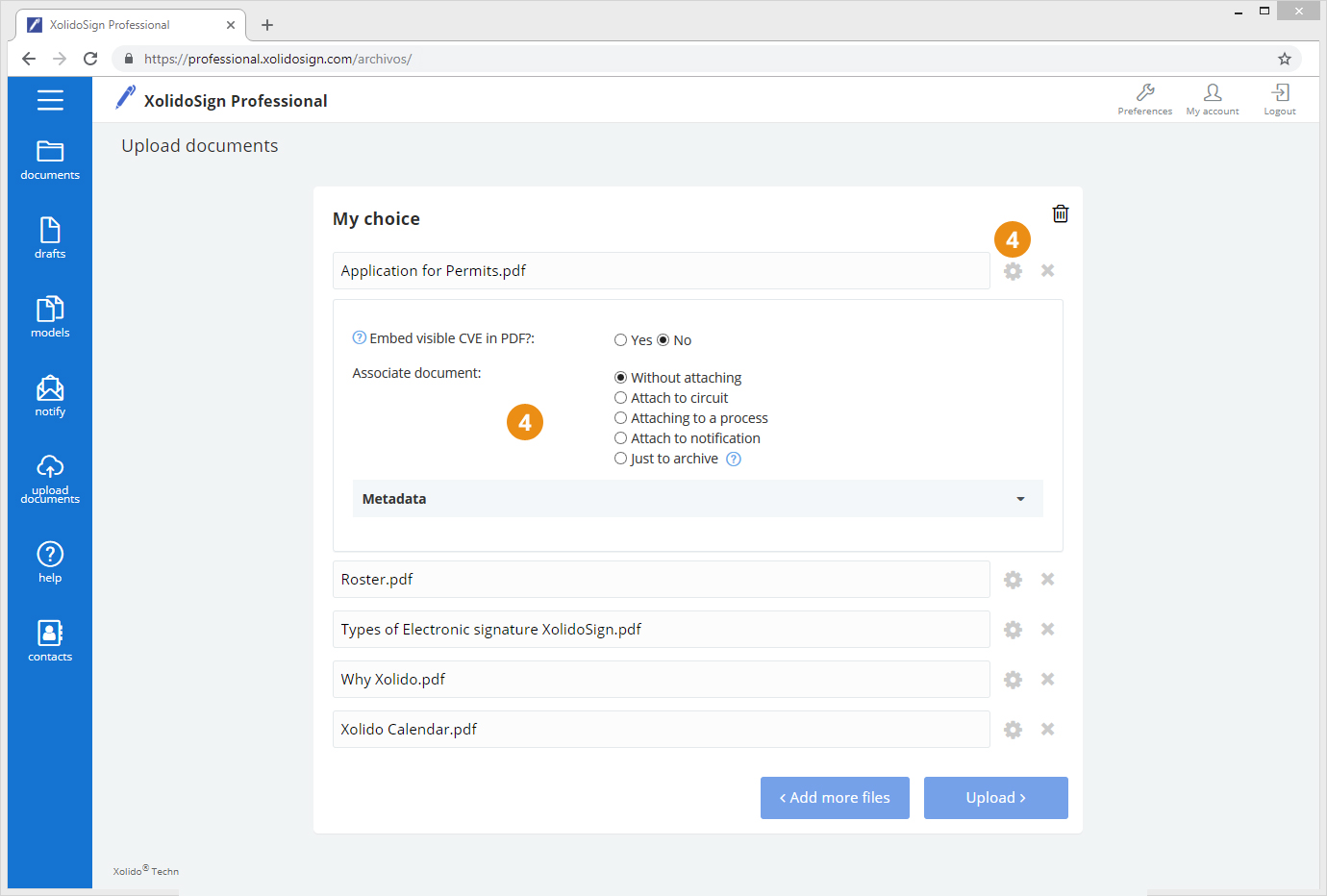This screenshot has height=896, width=1327.
Task: Click the Why Xolido.pdf file field
Action: pos(662,680)
